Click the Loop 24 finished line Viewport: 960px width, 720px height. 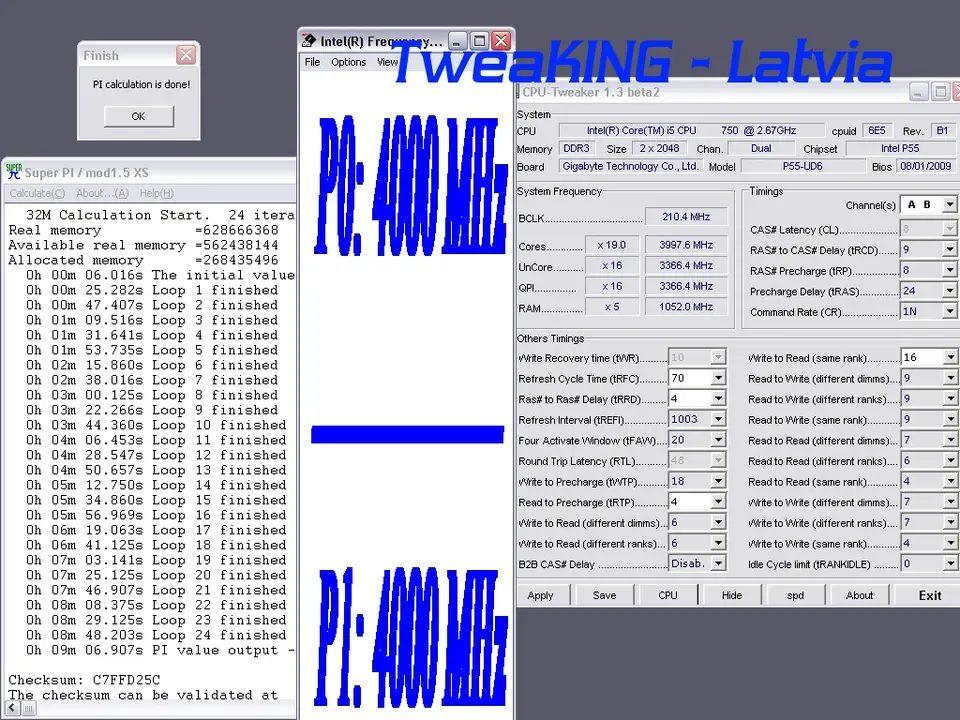click(x=156, y=635)
